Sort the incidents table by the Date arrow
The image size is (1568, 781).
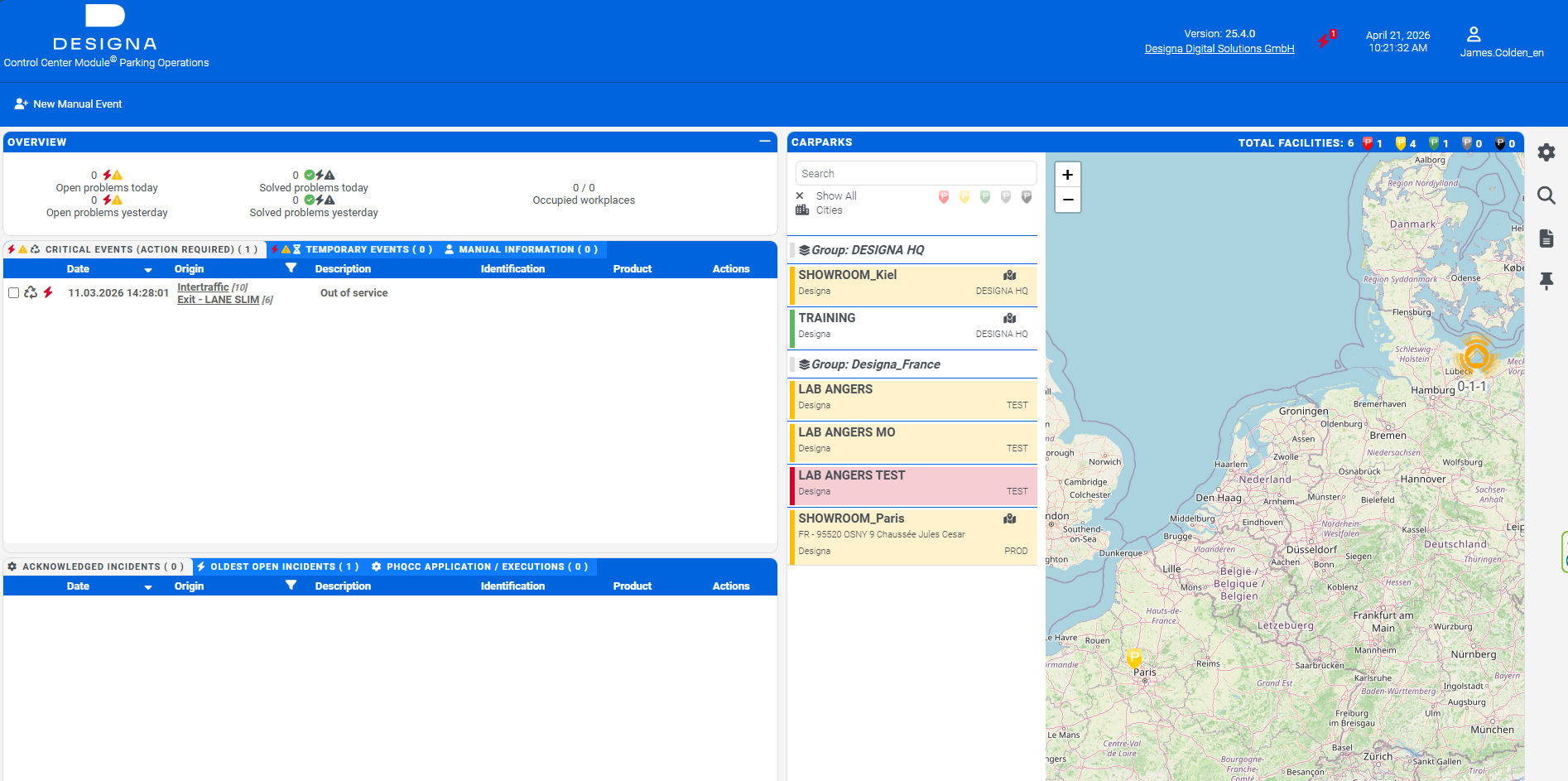148,587
